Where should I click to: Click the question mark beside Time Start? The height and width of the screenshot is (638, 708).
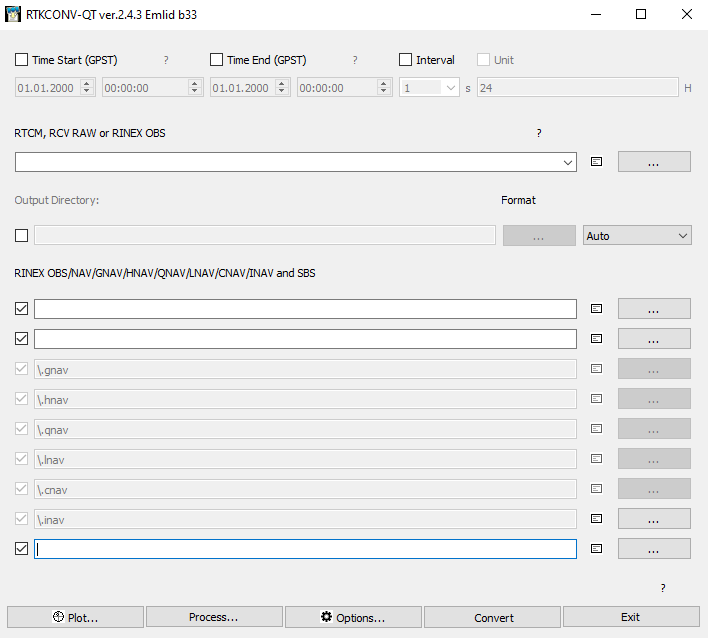pos(166,60)
